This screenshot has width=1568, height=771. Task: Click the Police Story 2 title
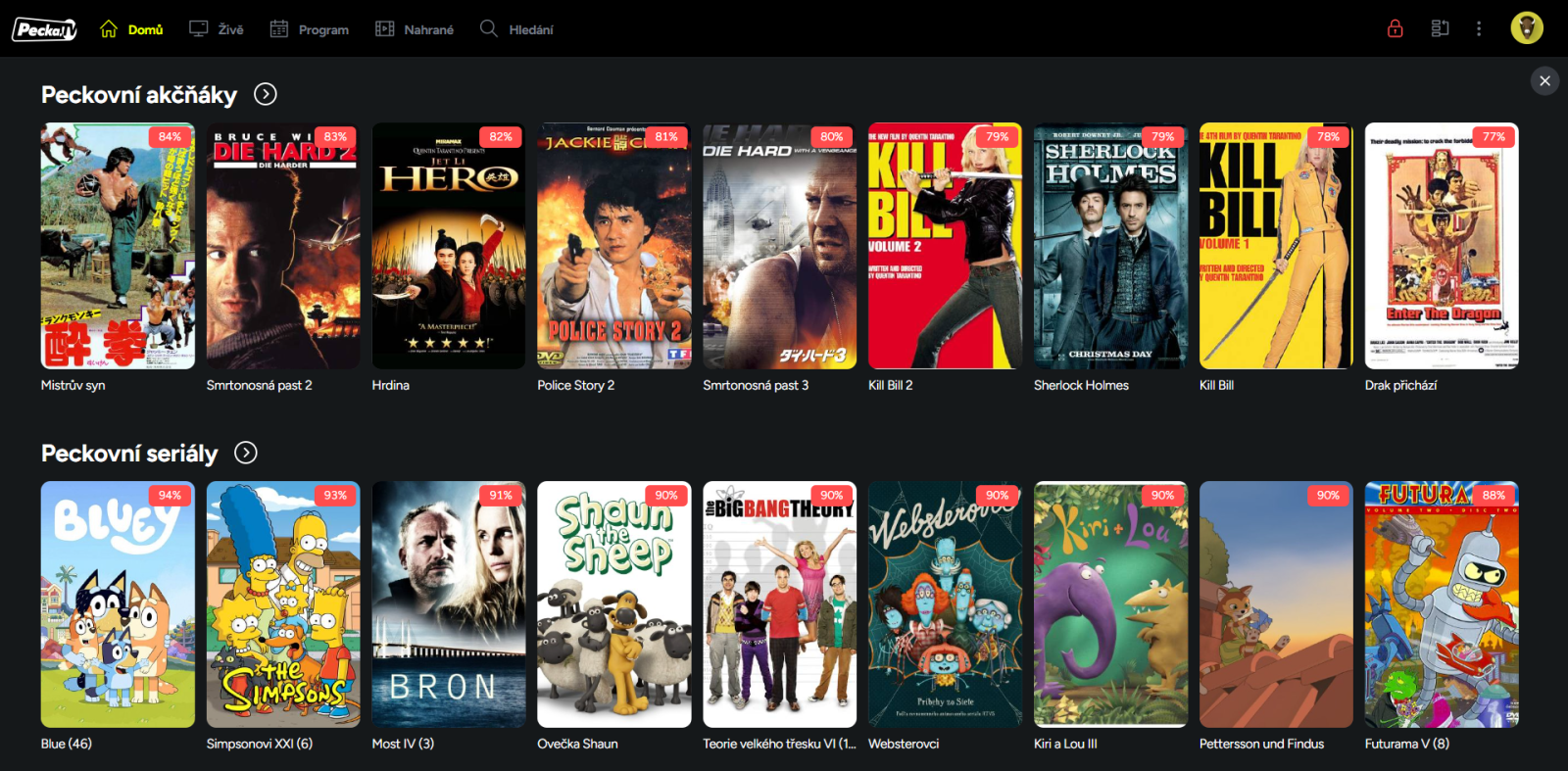point(576,385)
